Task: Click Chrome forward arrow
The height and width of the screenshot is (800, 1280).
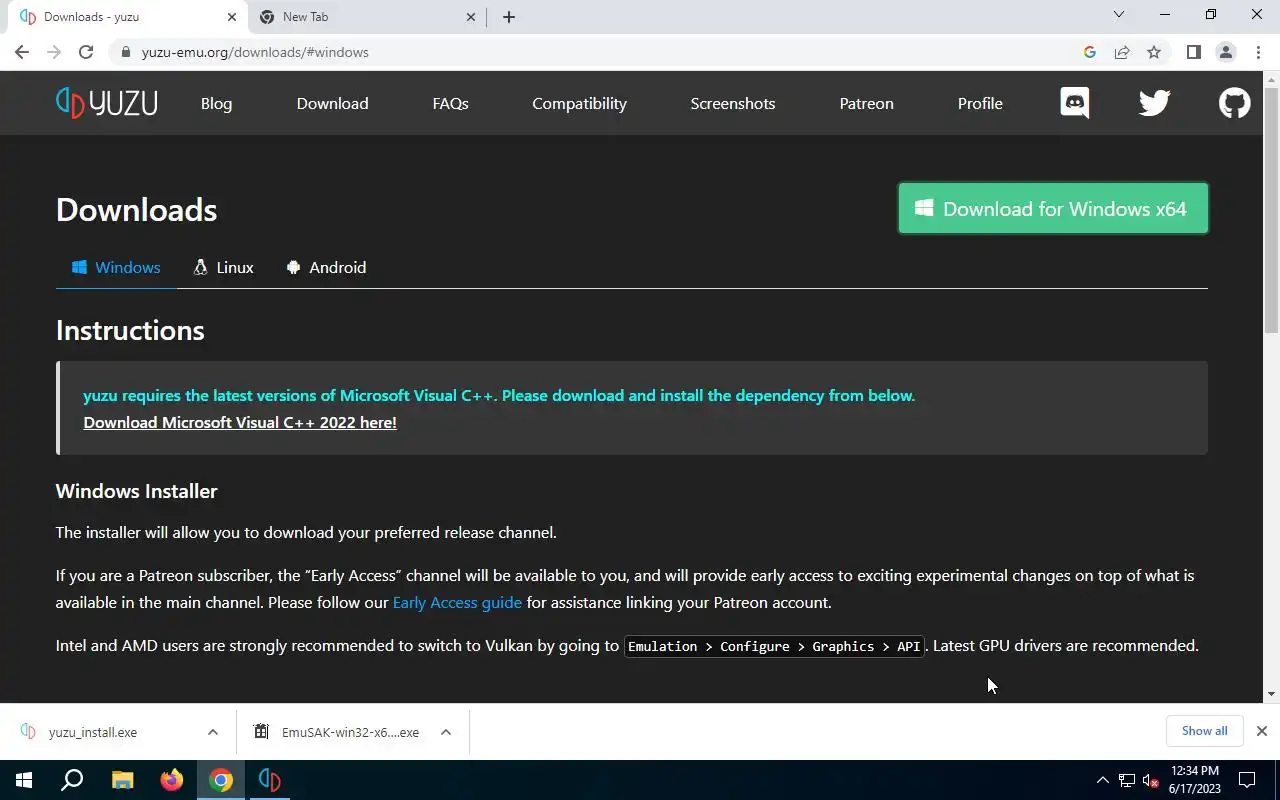Action: point(54,52)
